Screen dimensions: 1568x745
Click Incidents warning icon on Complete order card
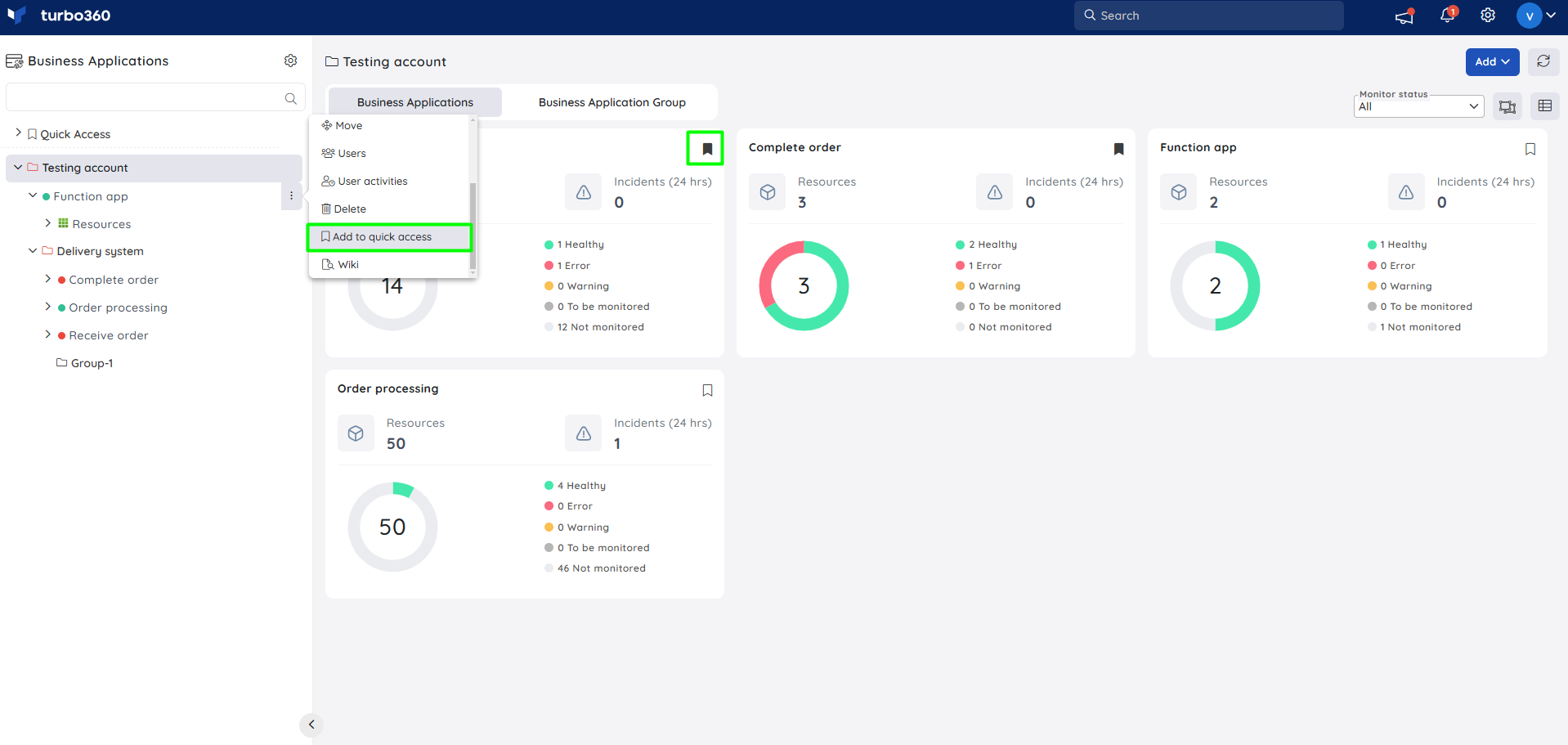[995, 192]
